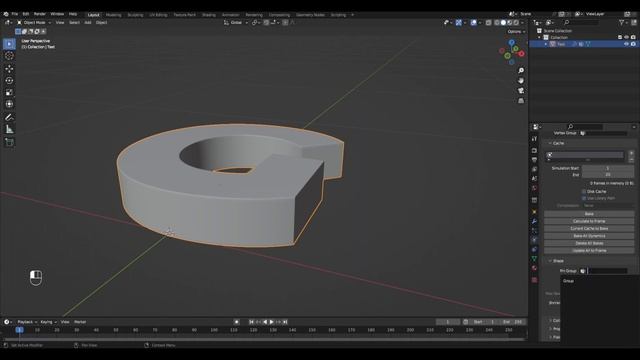Select the Rotate tool
Image resolution: width=640 pixels, height=360 pixels.
click(x=9, y=80)
